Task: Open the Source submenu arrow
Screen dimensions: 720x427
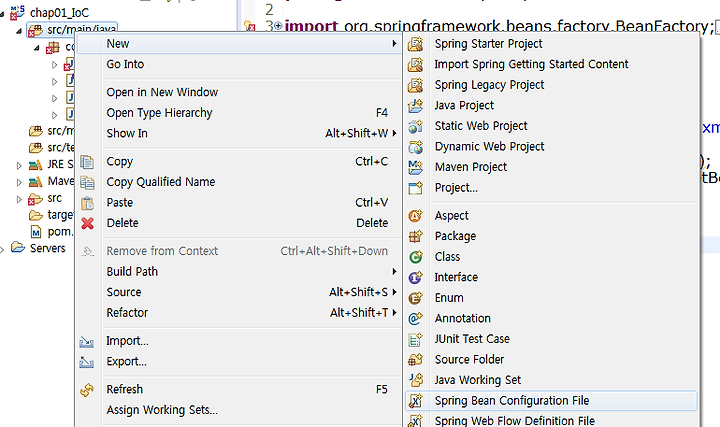Action: pos(394,292)
